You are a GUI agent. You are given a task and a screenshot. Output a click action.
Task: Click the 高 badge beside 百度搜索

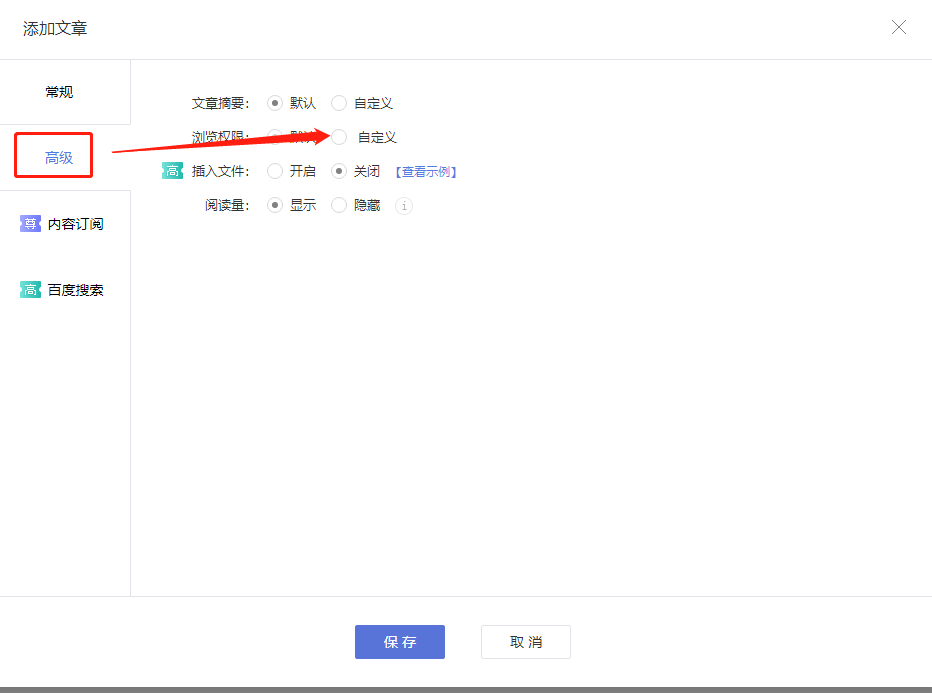point(30,290)
